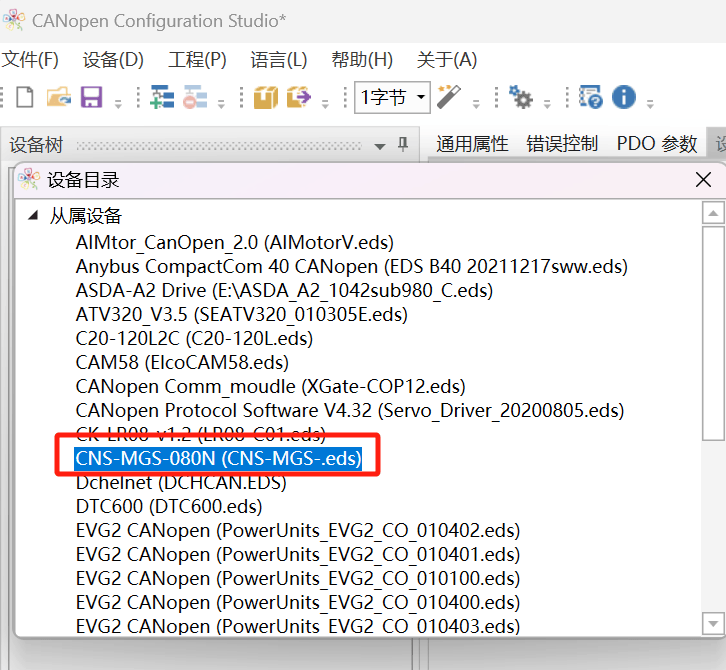Add device with green plus tree icon
This screenshot has height=670, width=726.
coord(162,97)
